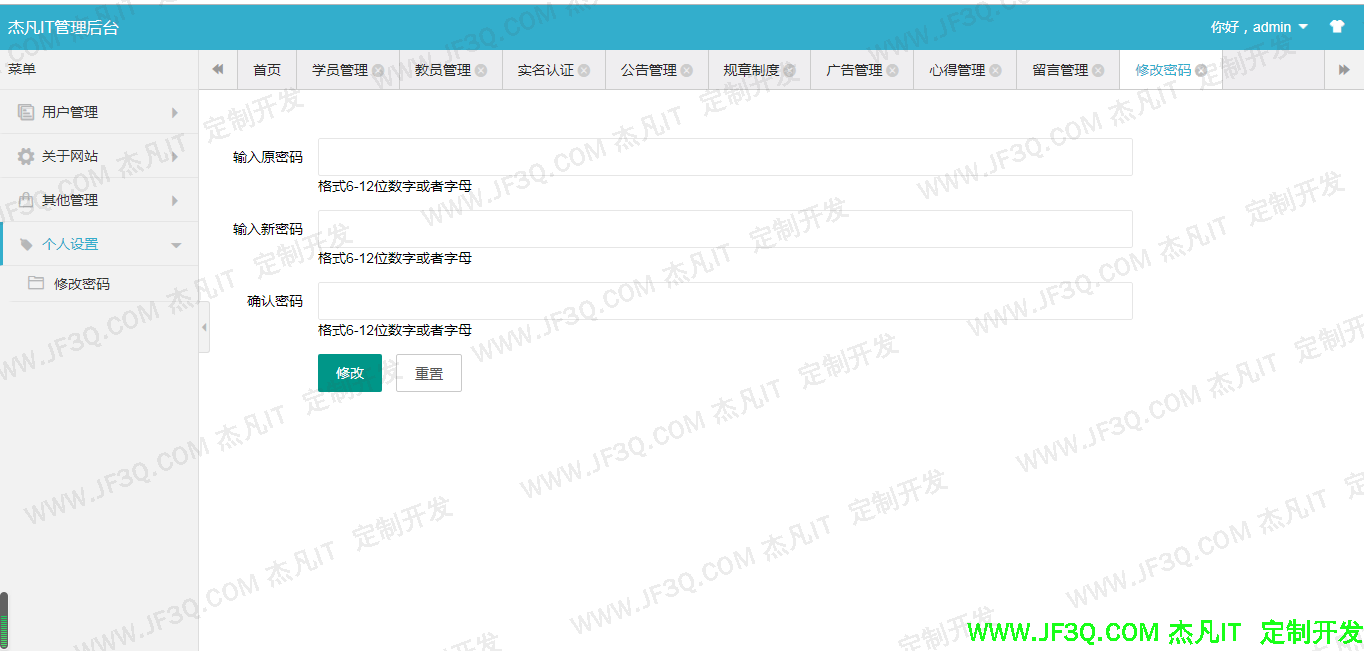Click the right double-arrow tab scroller
The height and width of the screenshot is (651, 1364).
coord(1345,69)
